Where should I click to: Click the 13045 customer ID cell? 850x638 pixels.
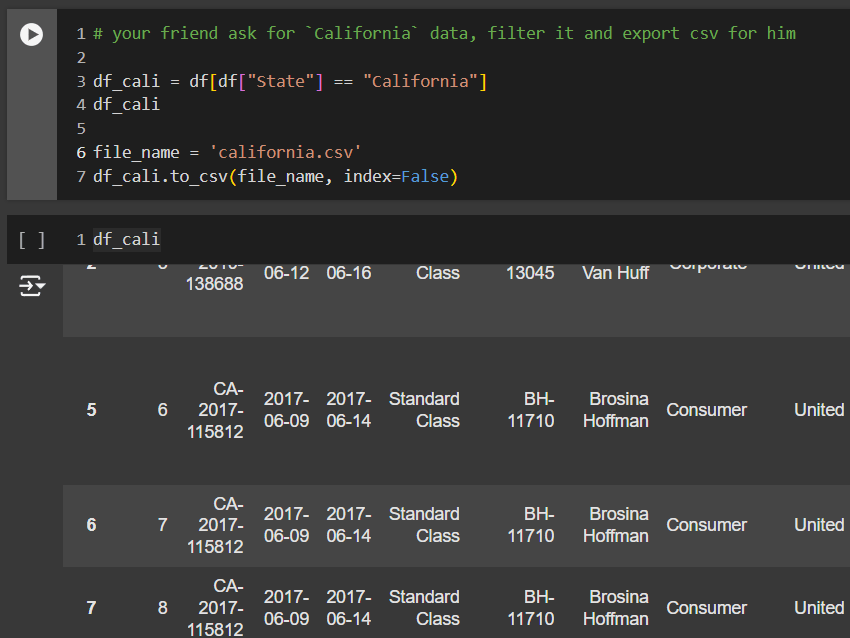pyautogui.click(x=530, y=273)
